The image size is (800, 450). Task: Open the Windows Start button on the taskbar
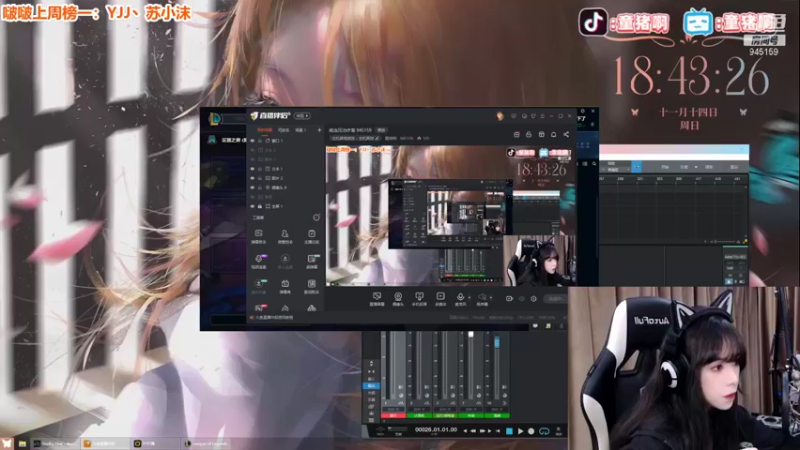coord(7,443)
